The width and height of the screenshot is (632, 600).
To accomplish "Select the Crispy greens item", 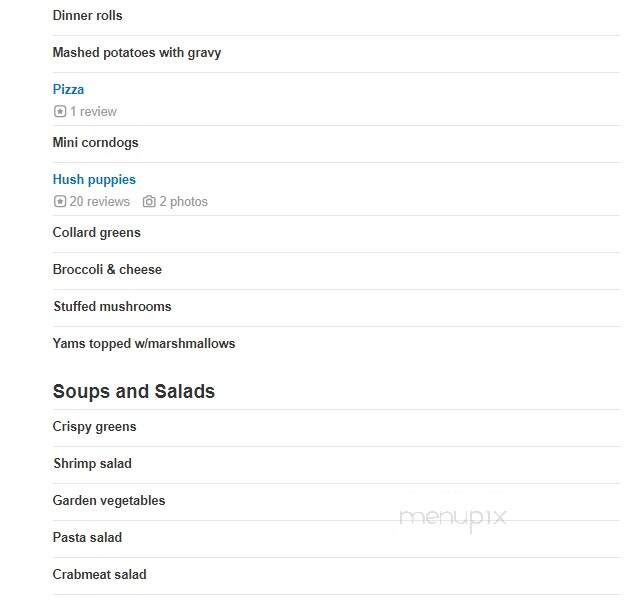I will [x=94, y=427].
